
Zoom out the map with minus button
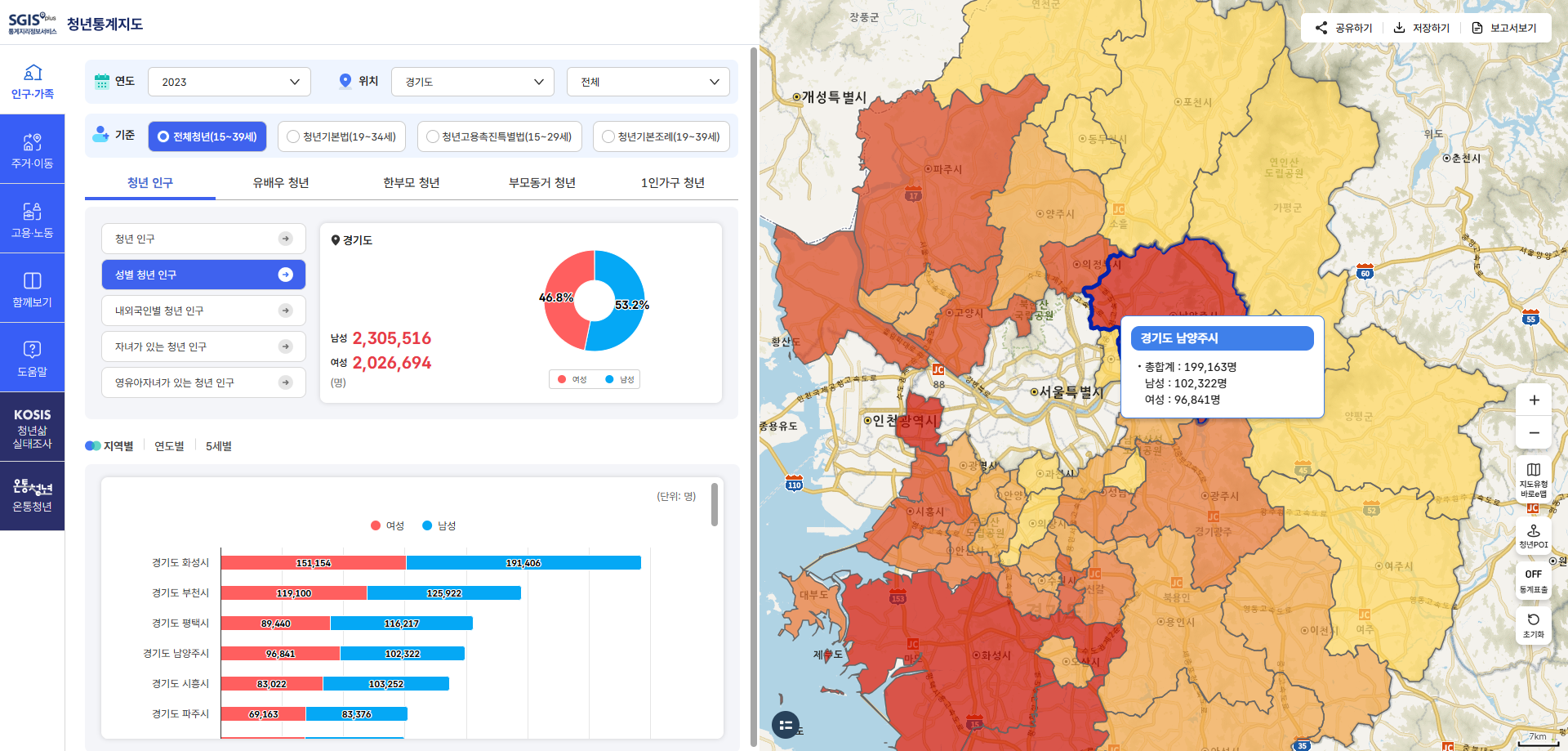(x=1534, y=432)
